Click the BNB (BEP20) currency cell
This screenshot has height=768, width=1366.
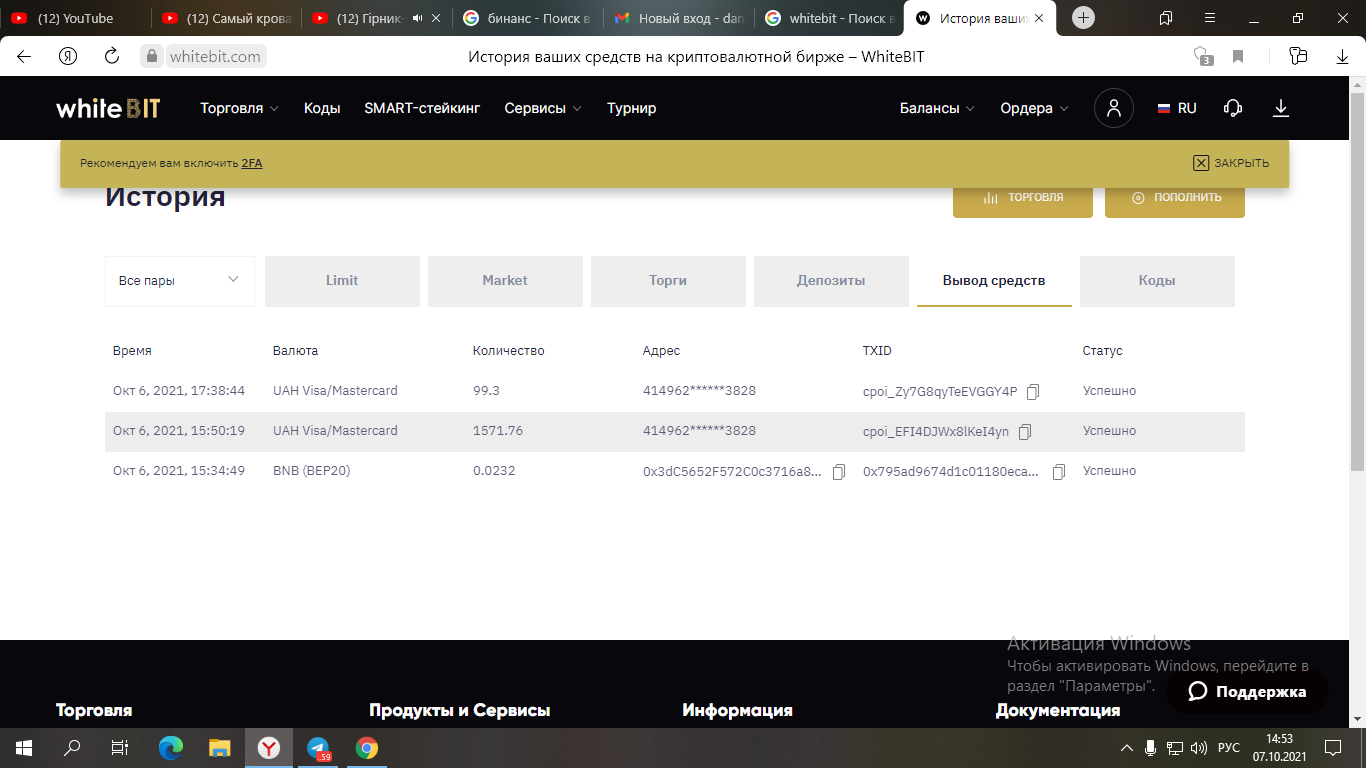coord(312,471)
